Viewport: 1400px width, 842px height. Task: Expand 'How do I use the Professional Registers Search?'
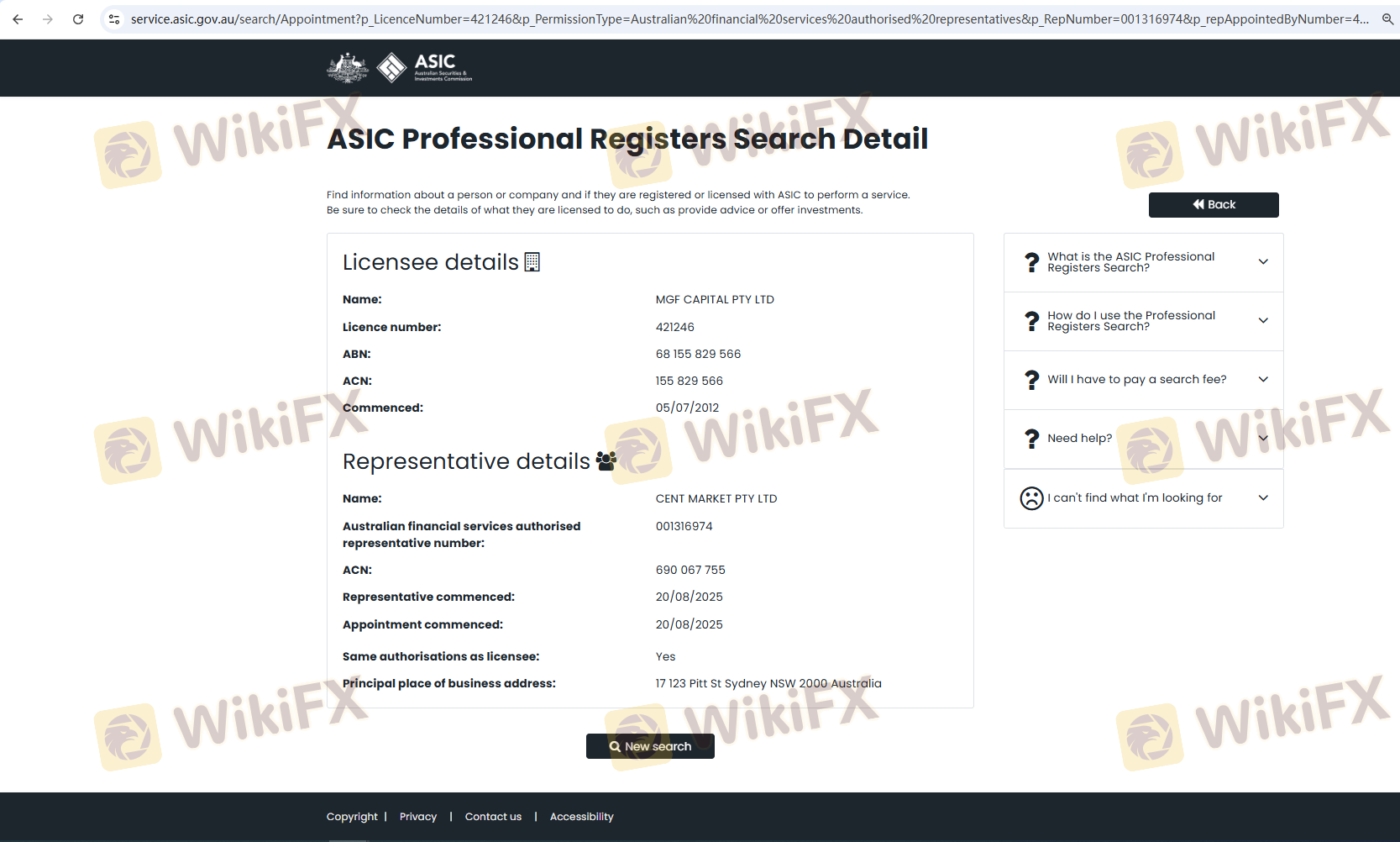tap(1143, 321)
